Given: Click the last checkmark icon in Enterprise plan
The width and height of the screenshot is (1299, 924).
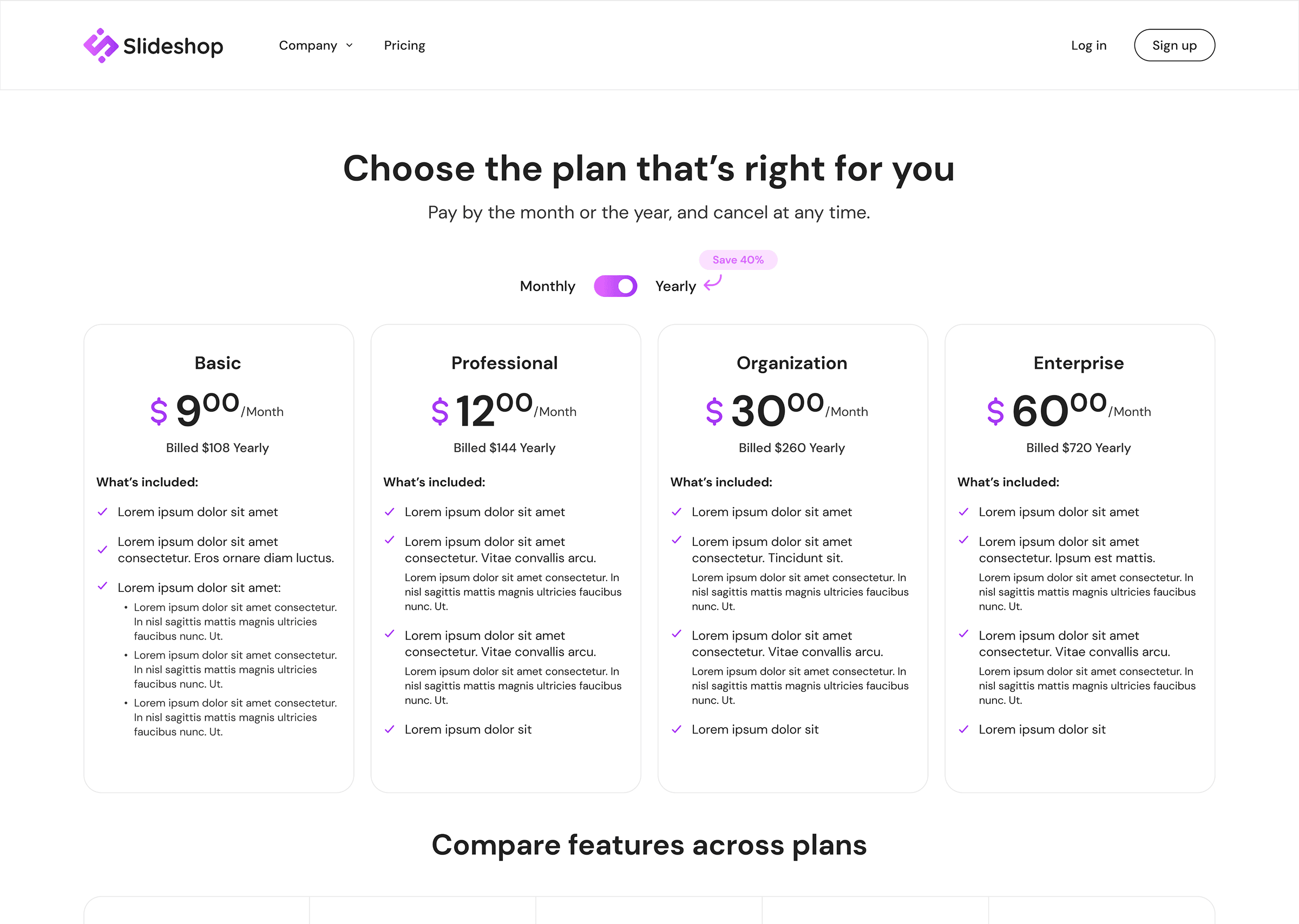Looking at the screenshot, I should coord(964,729).
